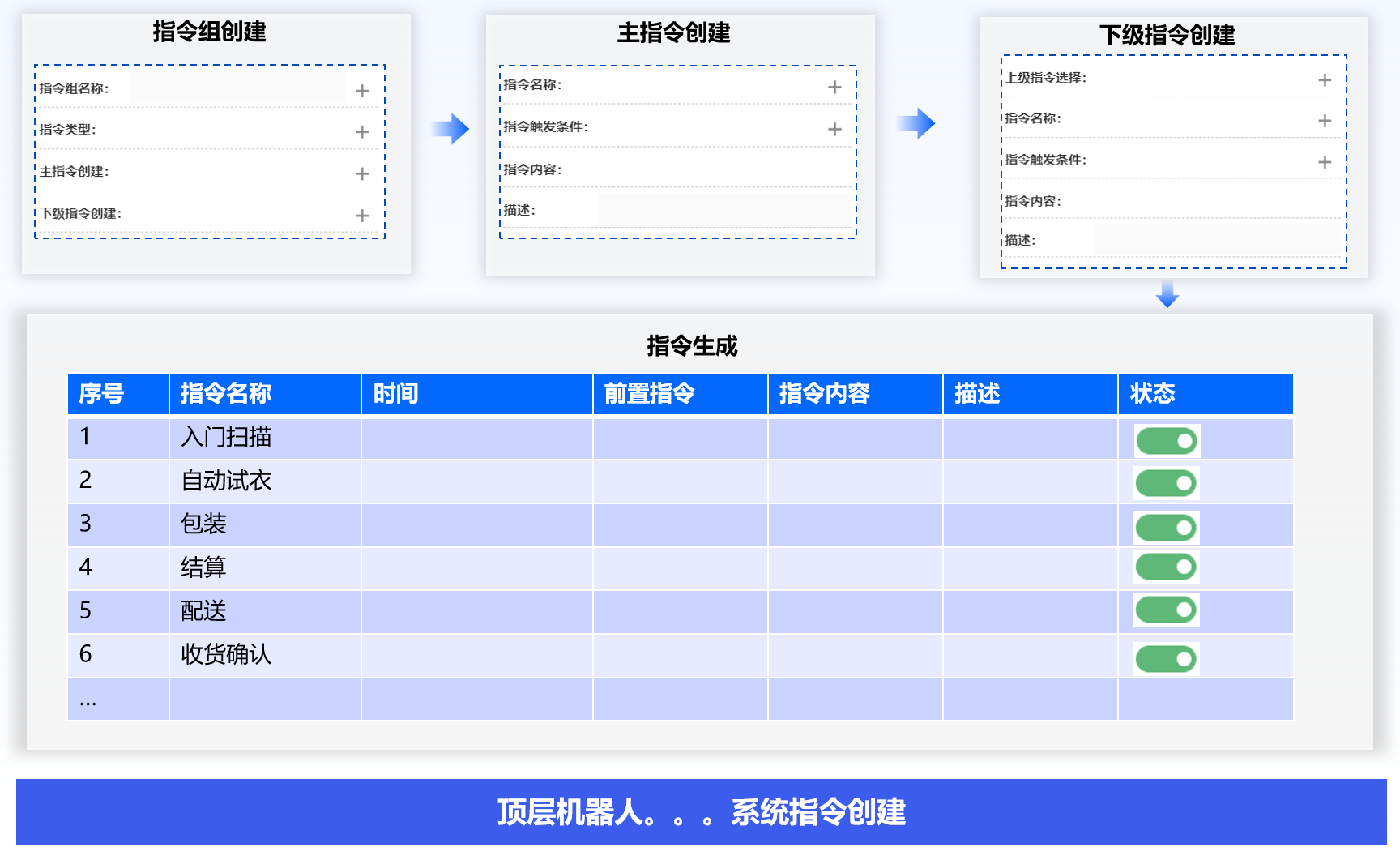Add a main command via 主指令创建 plus

pos(362,173)
